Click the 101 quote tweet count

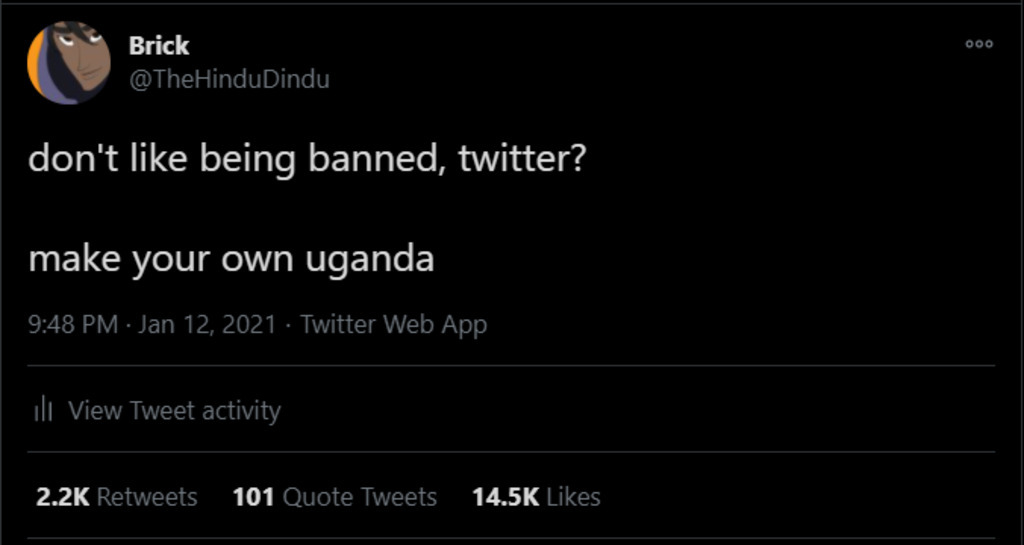point(253,497)
